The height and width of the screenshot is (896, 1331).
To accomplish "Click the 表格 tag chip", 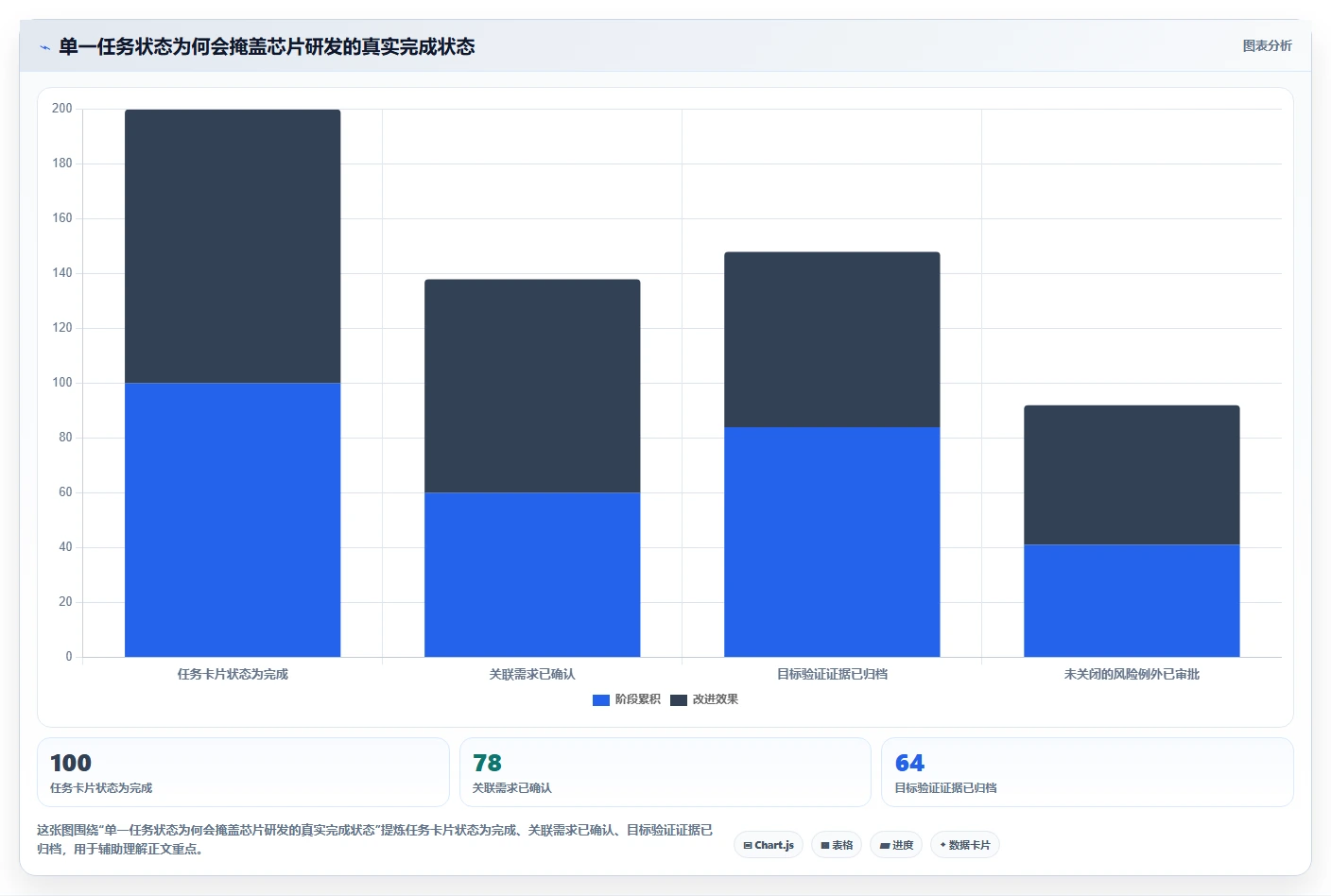I will tap(837, 845).
